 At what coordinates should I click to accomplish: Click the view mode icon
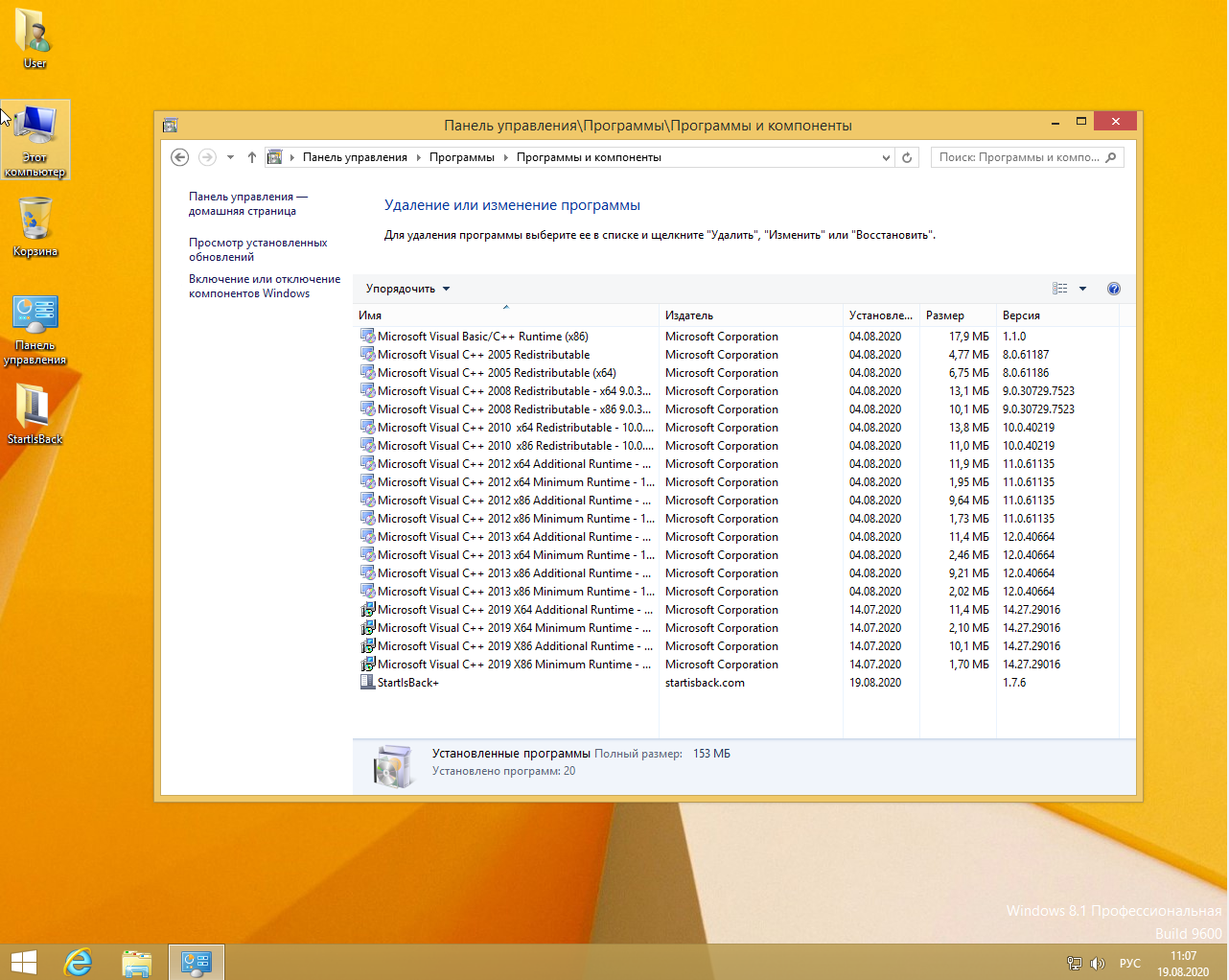(1059, 289)
